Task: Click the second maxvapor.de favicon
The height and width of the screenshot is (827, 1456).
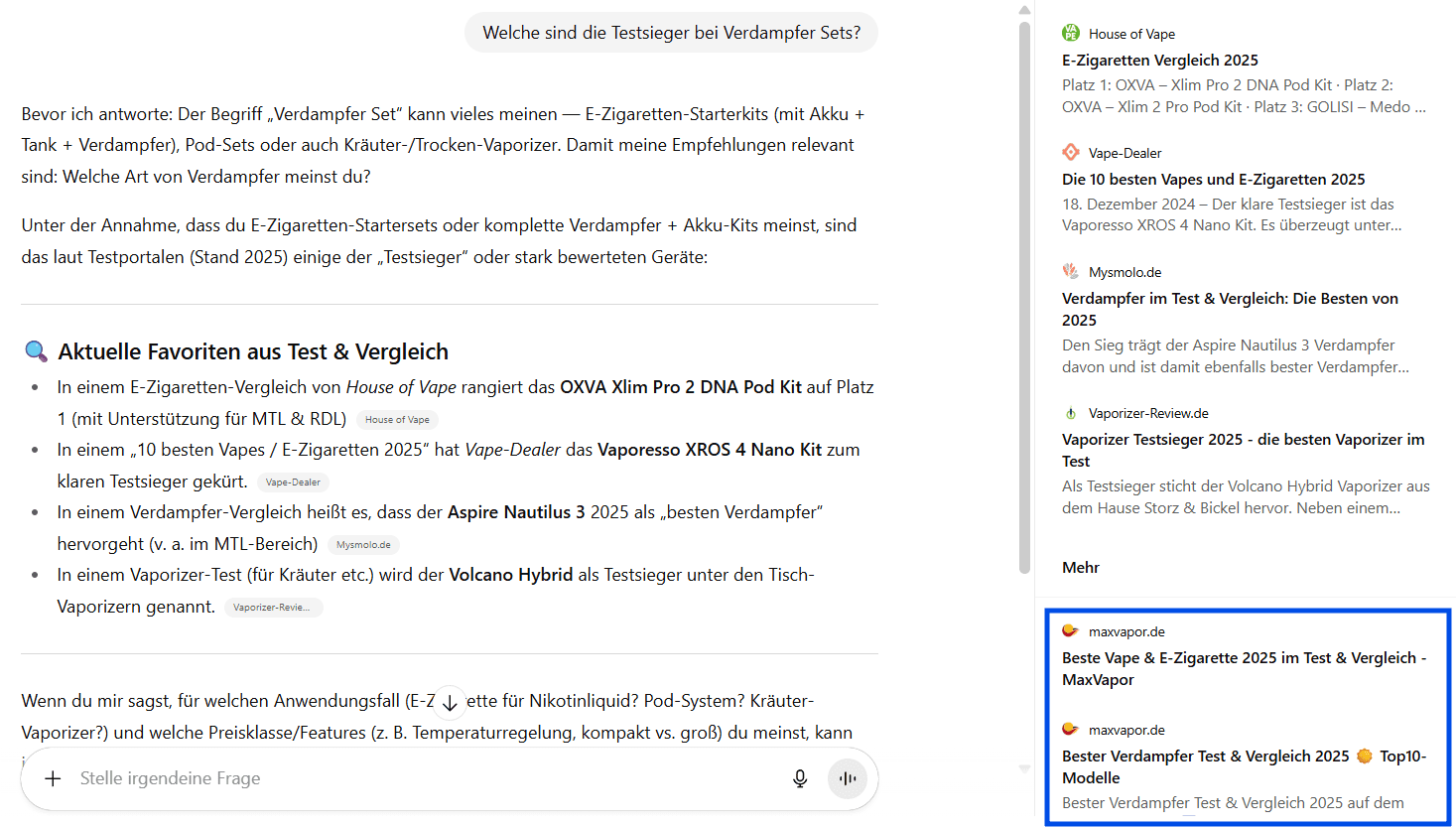Action: [1071, 729]
